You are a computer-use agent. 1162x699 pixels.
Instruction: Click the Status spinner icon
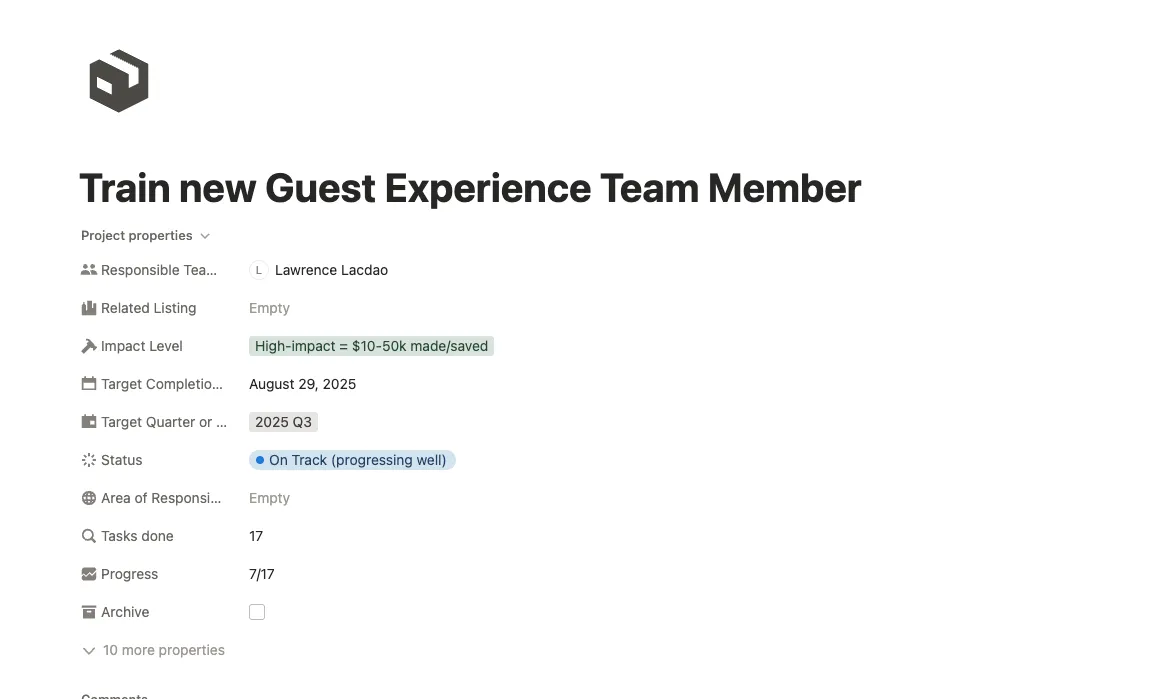(89, 460)
